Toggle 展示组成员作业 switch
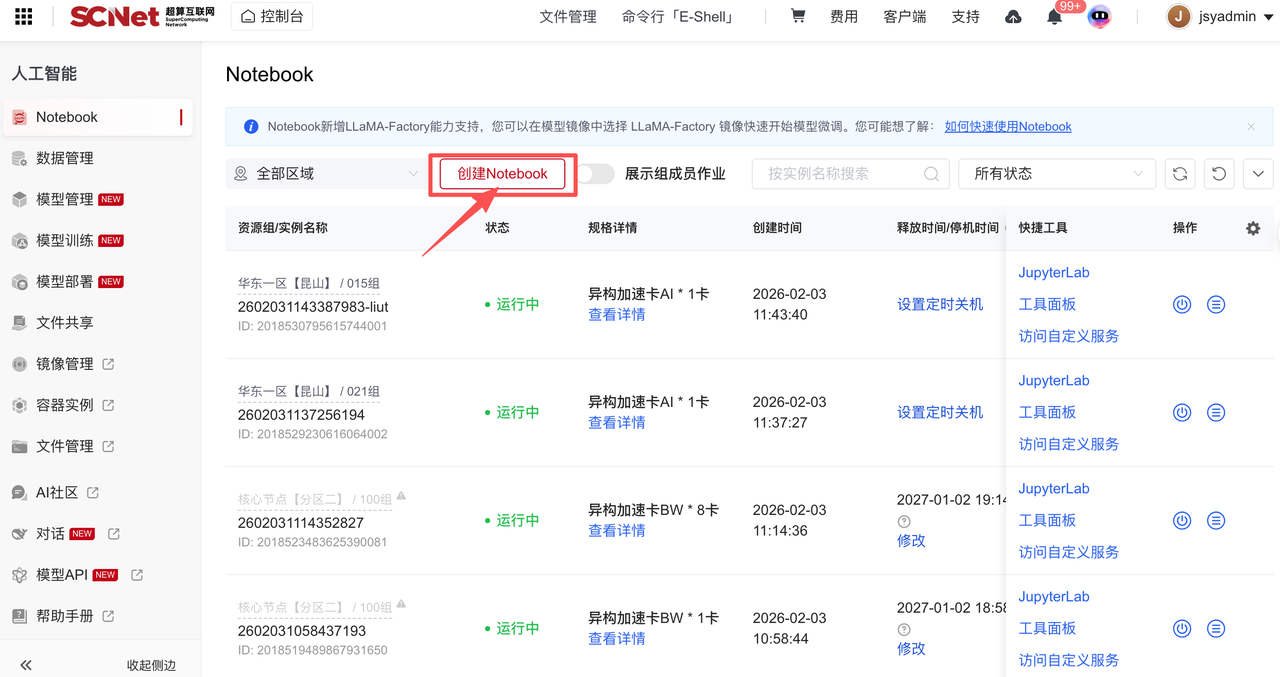Screen dimensions: 1280x677 (596, 174)
